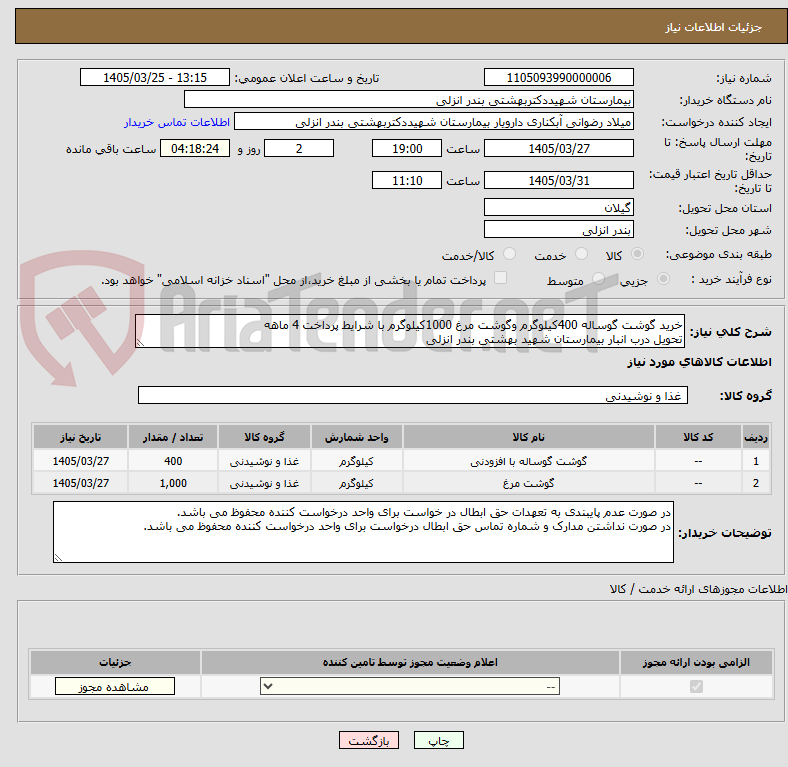Click the تعداد / مقدار column header
Screen dimensions: 788x767
(x=173, y=437)
